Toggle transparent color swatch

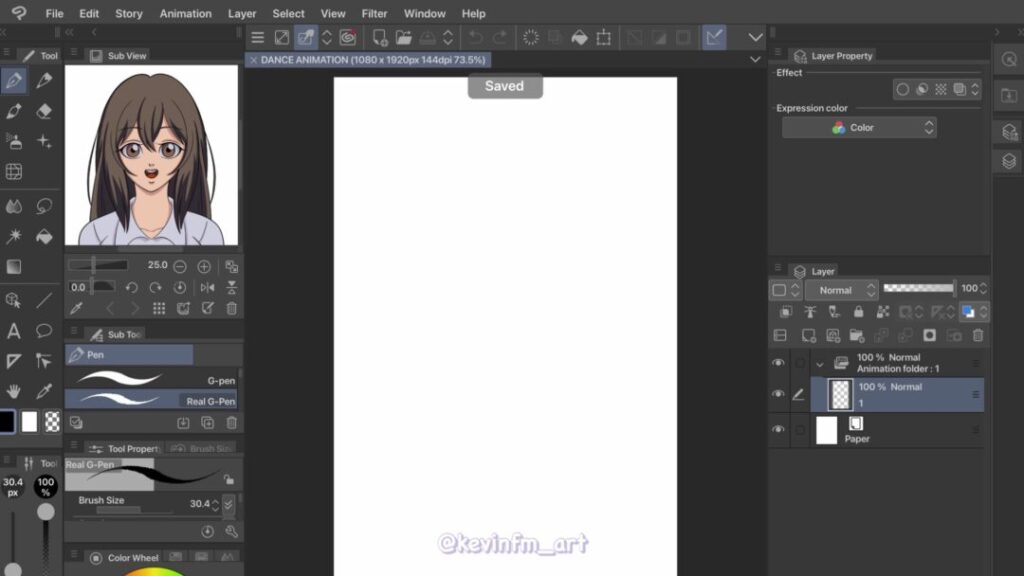[52, 422]
